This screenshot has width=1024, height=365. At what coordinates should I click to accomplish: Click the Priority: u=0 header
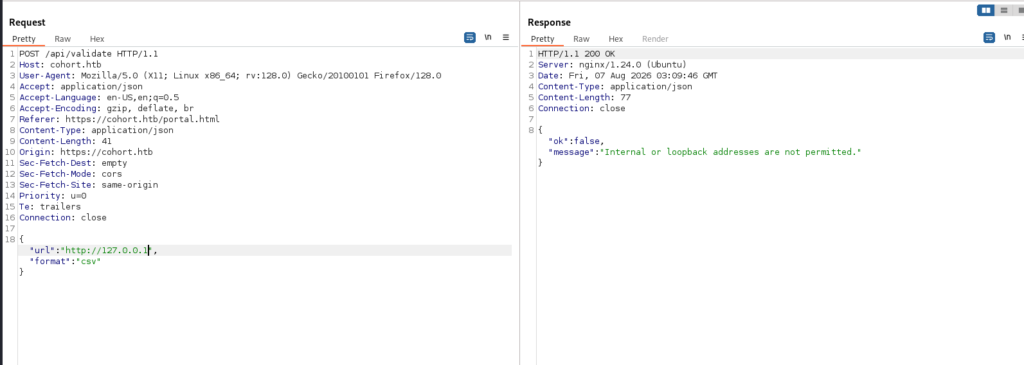53,196
